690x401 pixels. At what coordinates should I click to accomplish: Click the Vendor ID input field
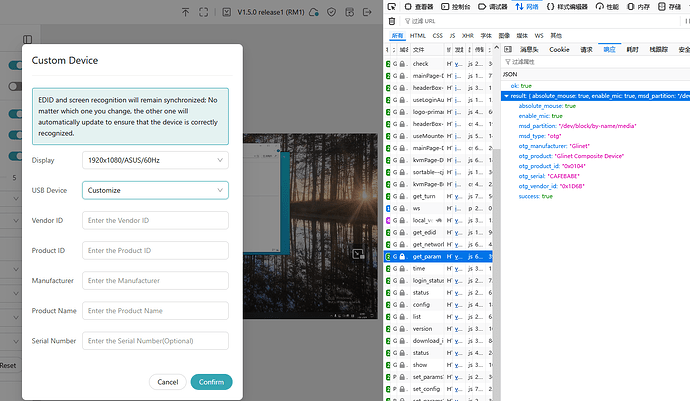point(155,220)
